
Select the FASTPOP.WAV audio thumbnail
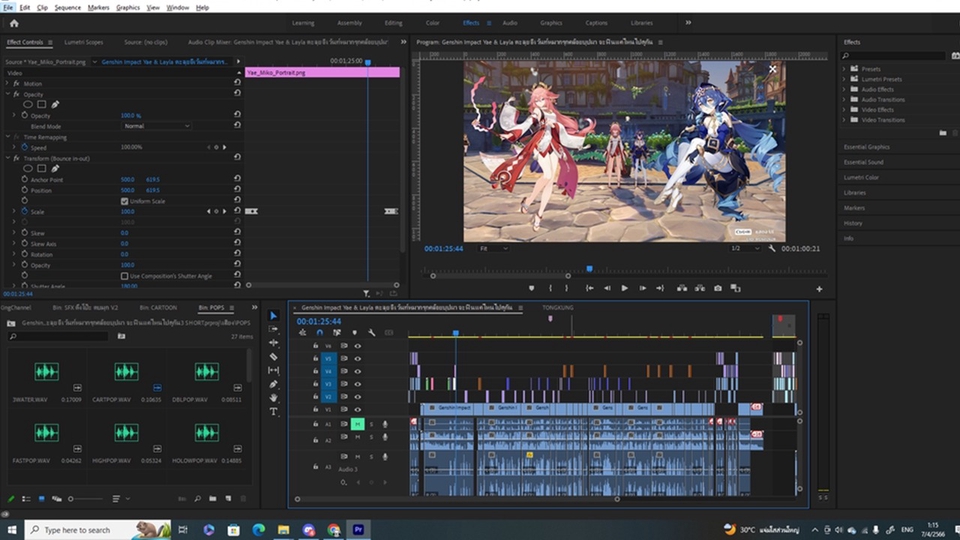coord(47,433)
